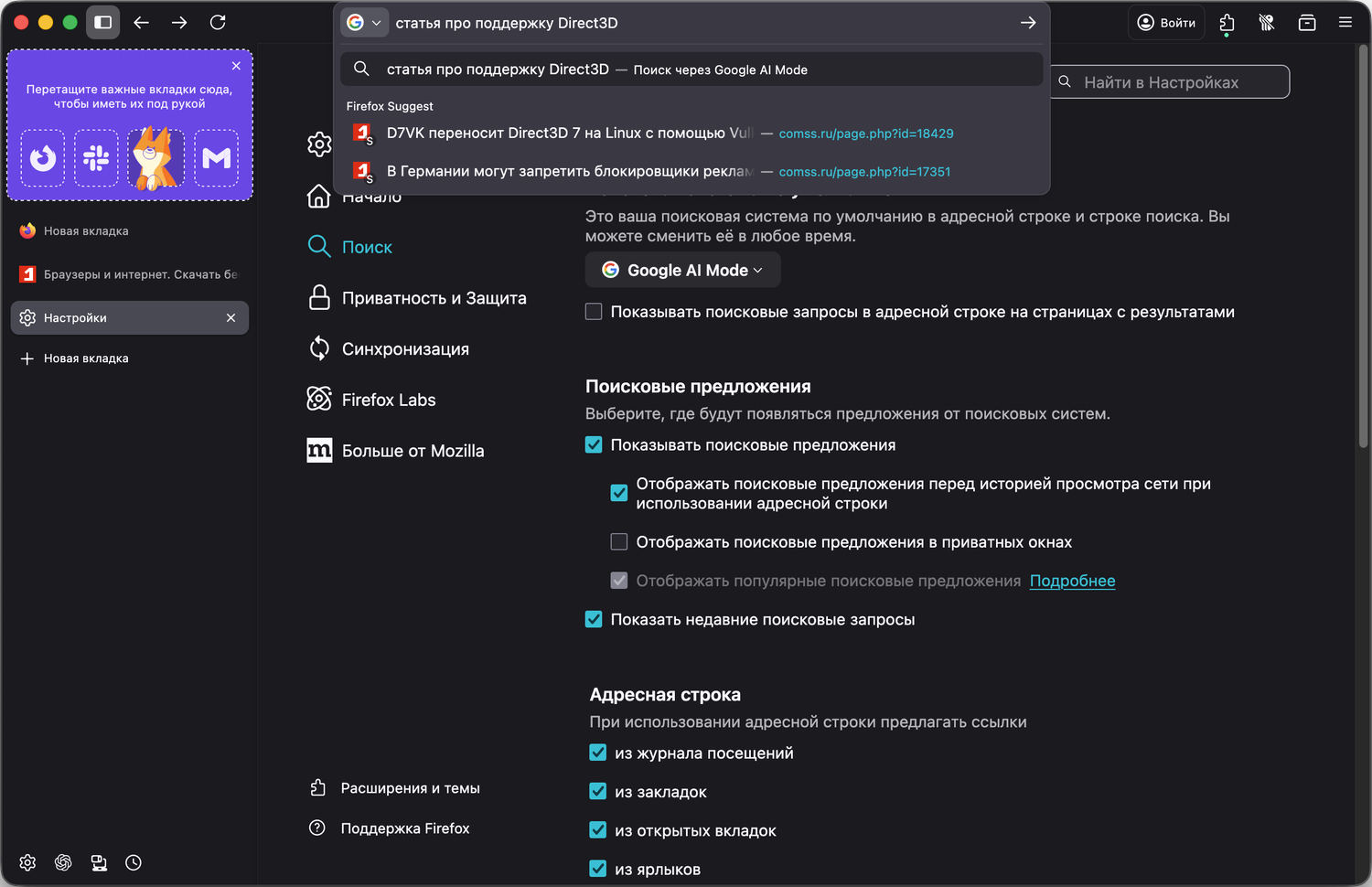Open the Firefox hamburger application menu
Screen dimensions: 1372x887
1345,23
